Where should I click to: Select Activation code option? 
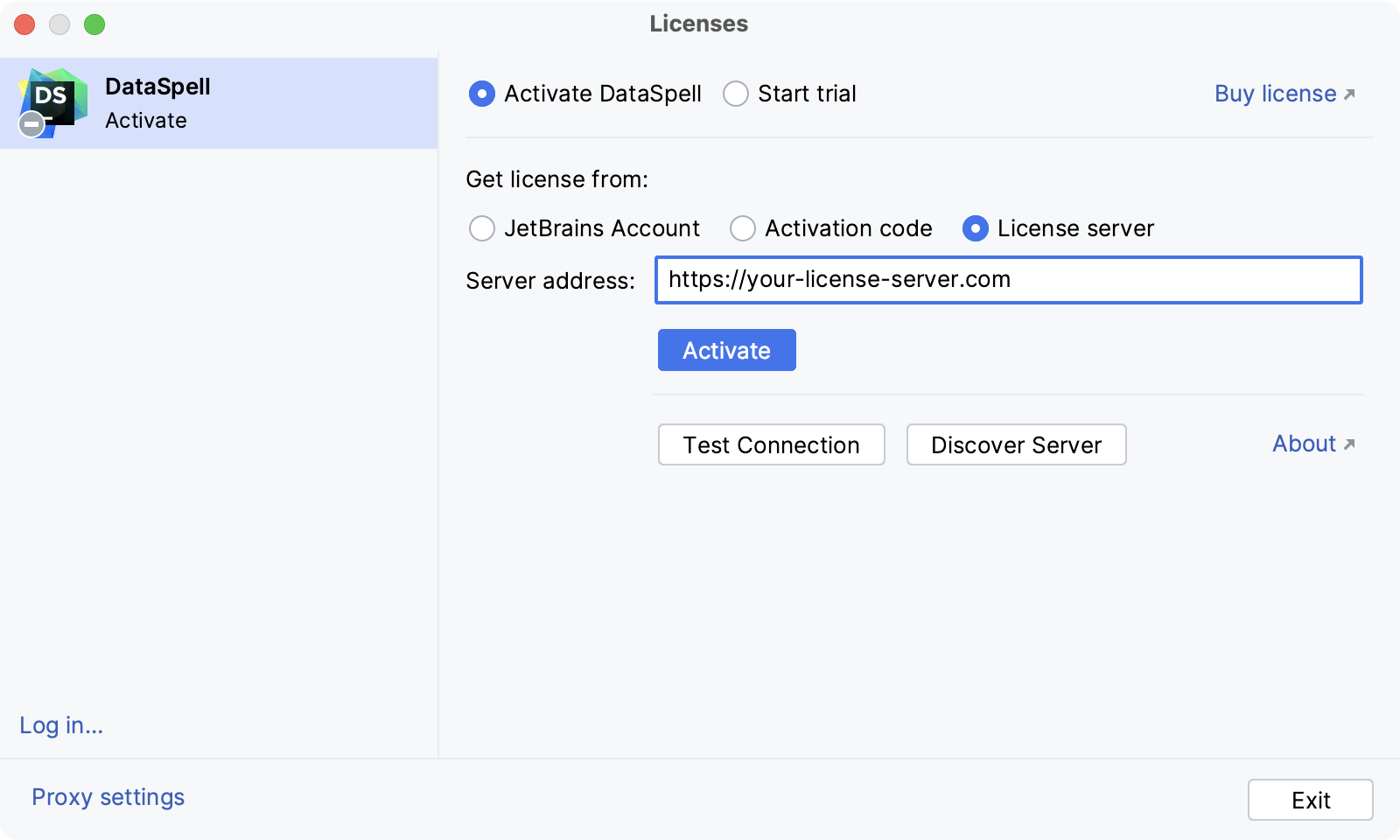tap(743, 228)
